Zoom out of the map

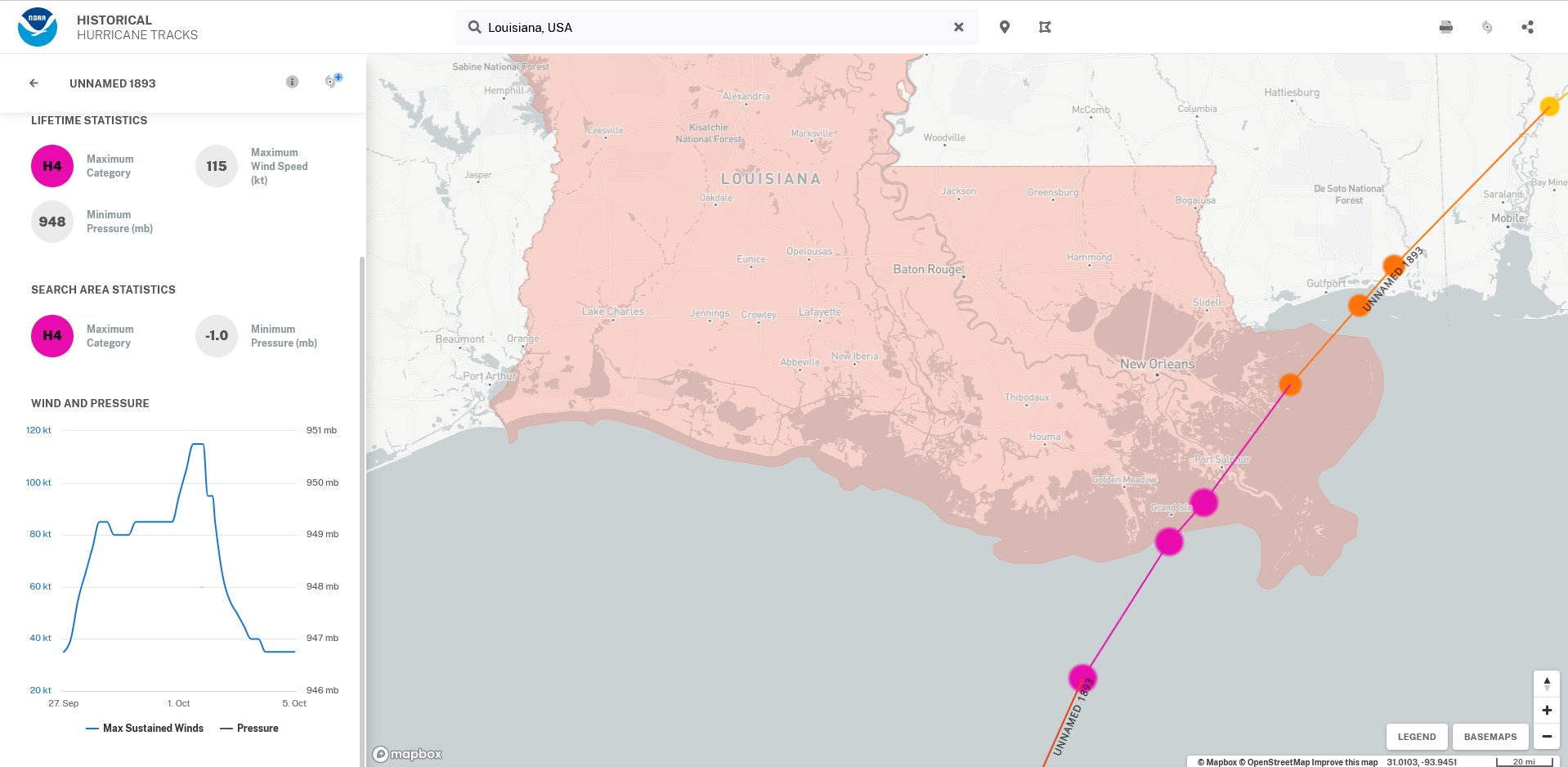coord(1546,736)
